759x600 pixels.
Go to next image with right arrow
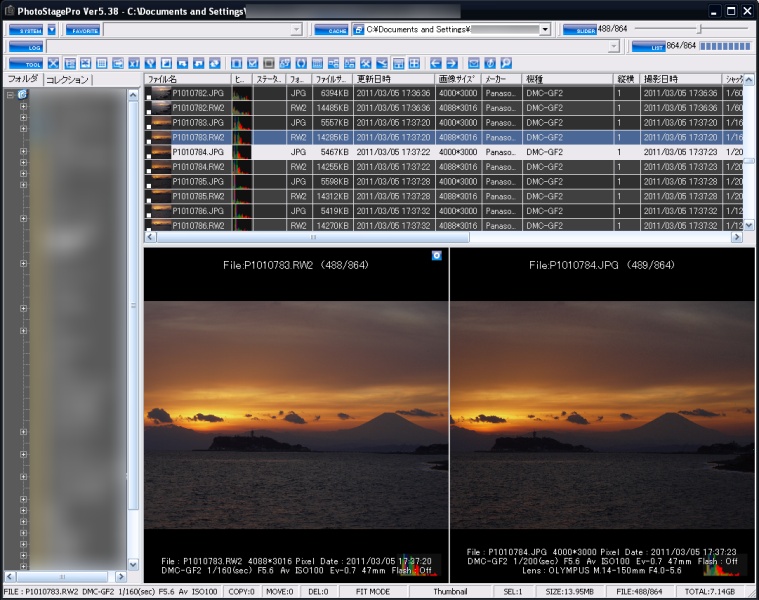(452, 63)
